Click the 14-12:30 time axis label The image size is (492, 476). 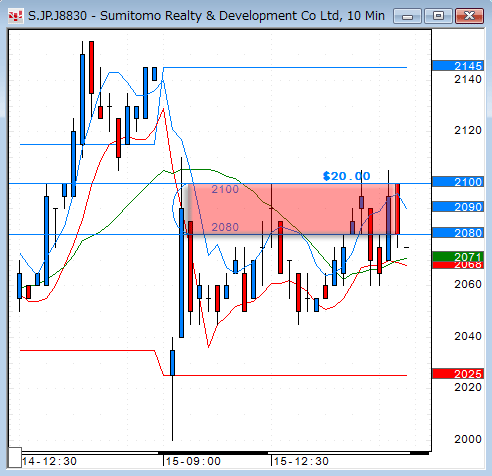coord(49,461)
